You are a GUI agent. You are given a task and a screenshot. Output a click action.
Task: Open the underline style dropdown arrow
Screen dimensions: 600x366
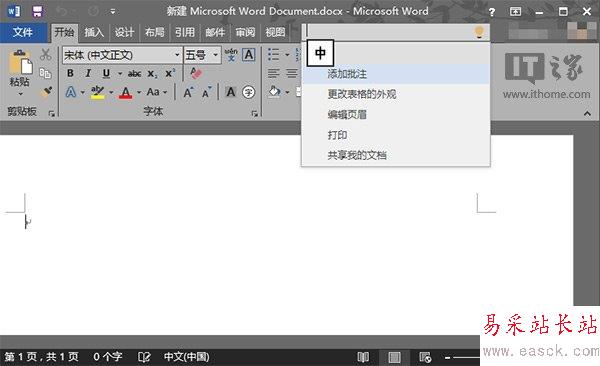click(120, 74)
